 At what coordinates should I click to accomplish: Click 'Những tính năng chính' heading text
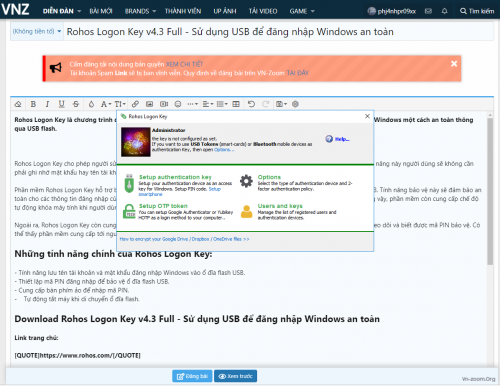tap(113, 254)
